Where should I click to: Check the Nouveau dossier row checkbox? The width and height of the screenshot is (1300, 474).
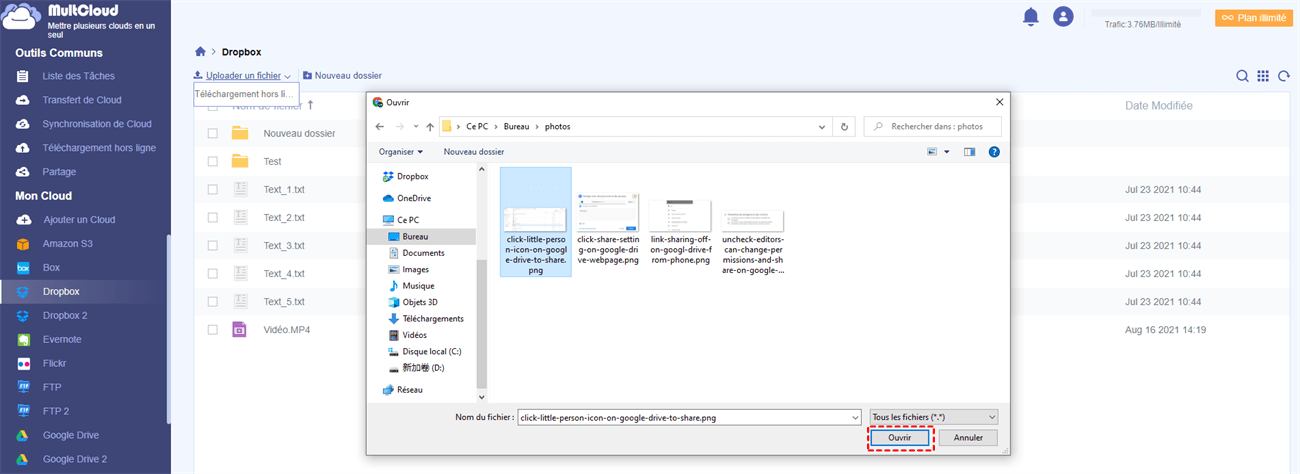point(212,133)
